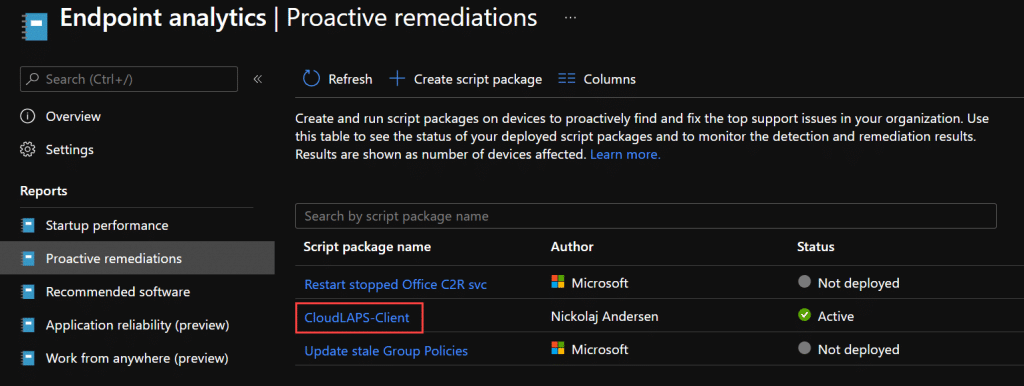Click the Startup performance notebook icon
Viewport: 1024px width, 386px height.
coord(27,225)
